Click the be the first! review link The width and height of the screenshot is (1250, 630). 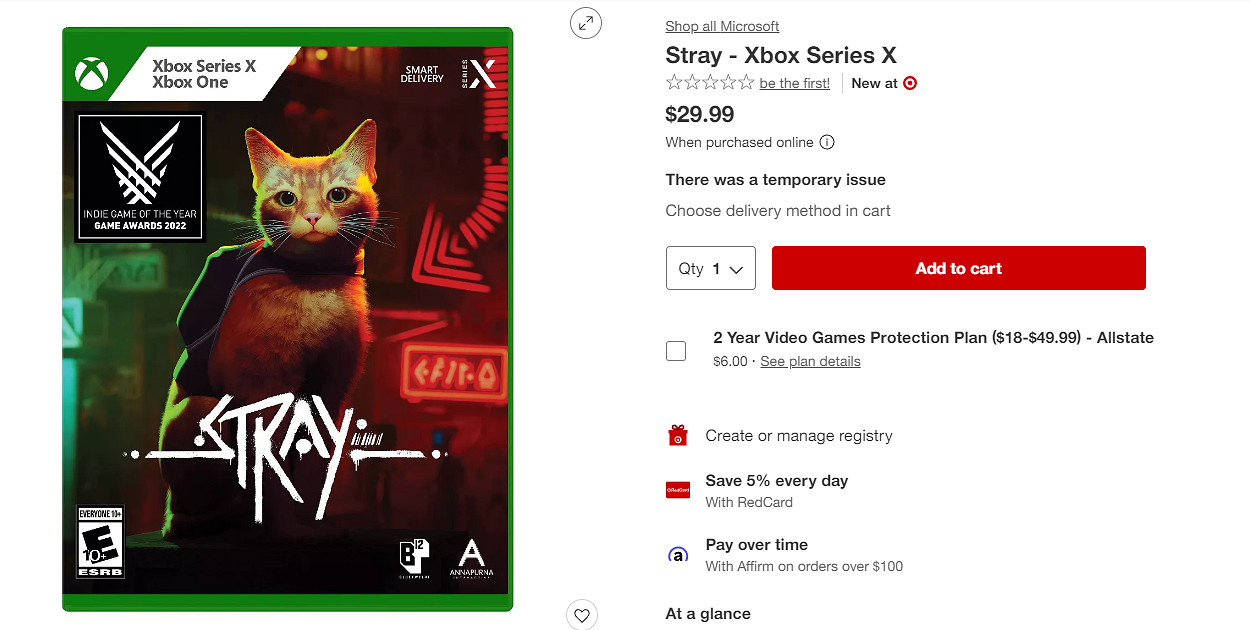click(x=795, y=83)
